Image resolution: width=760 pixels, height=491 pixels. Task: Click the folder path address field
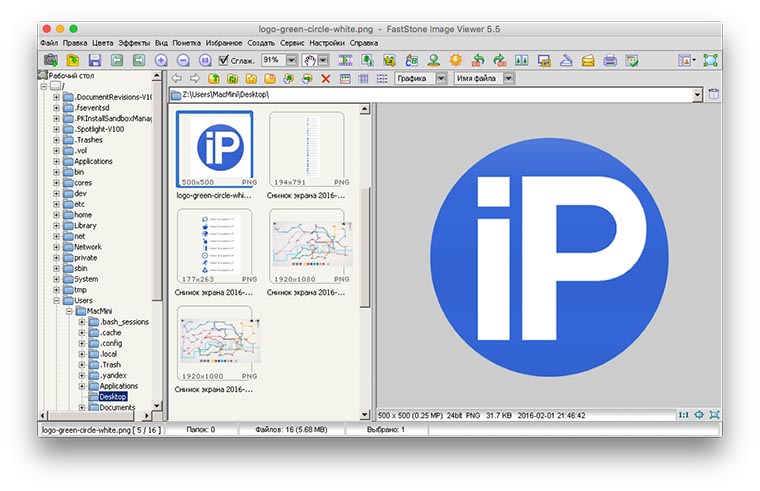[x=435, y=95]
